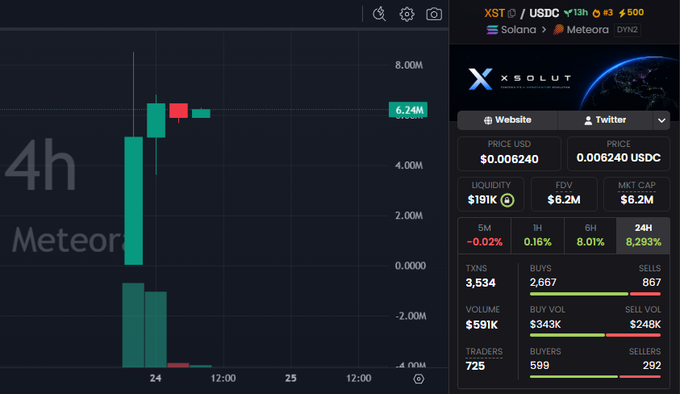The width and height of the screenshot is (680, 394).
Task: Click the 500 boosts lightning badge
Action: coord(631,13)
